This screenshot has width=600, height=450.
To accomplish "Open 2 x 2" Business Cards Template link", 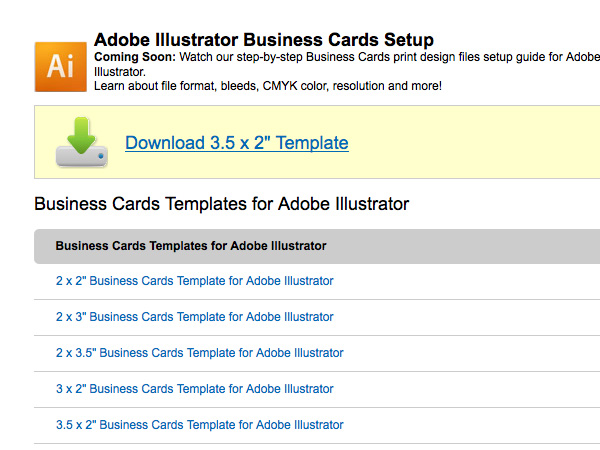I will point(195,281).
